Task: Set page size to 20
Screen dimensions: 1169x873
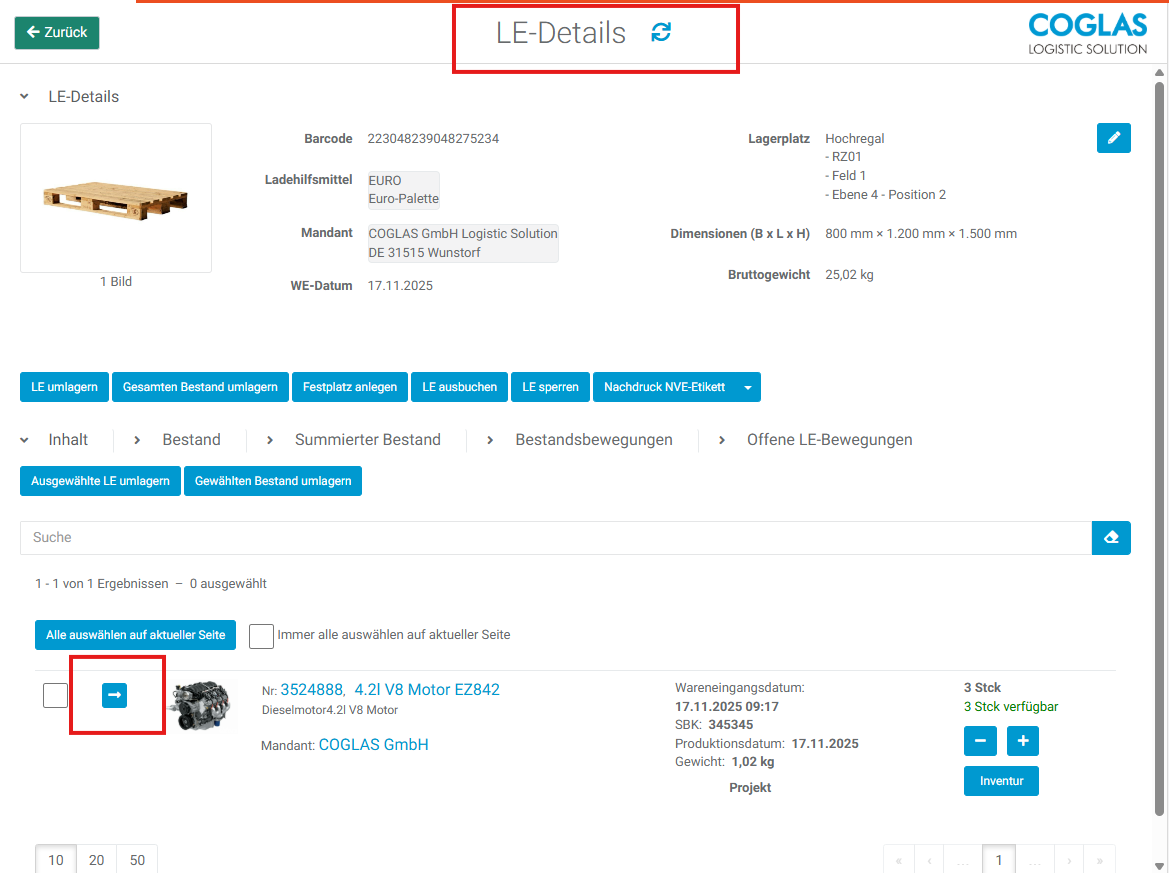Action: point(96,860)
